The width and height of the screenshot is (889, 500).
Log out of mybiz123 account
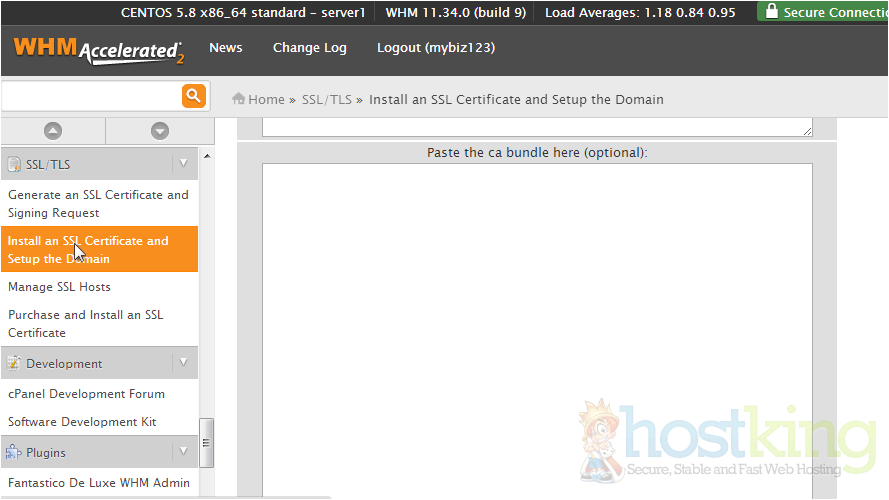(x=435, y=48)
